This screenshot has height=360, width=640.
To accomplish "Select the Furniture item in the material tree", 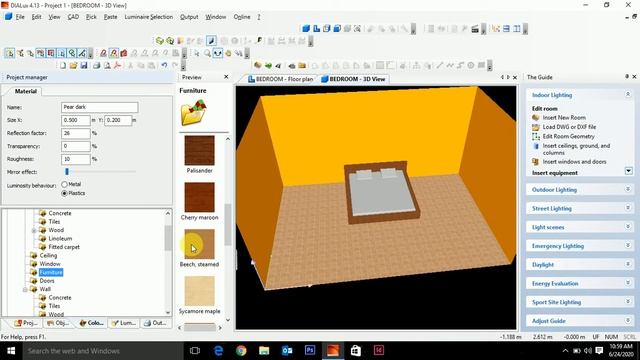I will pyautogui.click(x=51, y=273).
